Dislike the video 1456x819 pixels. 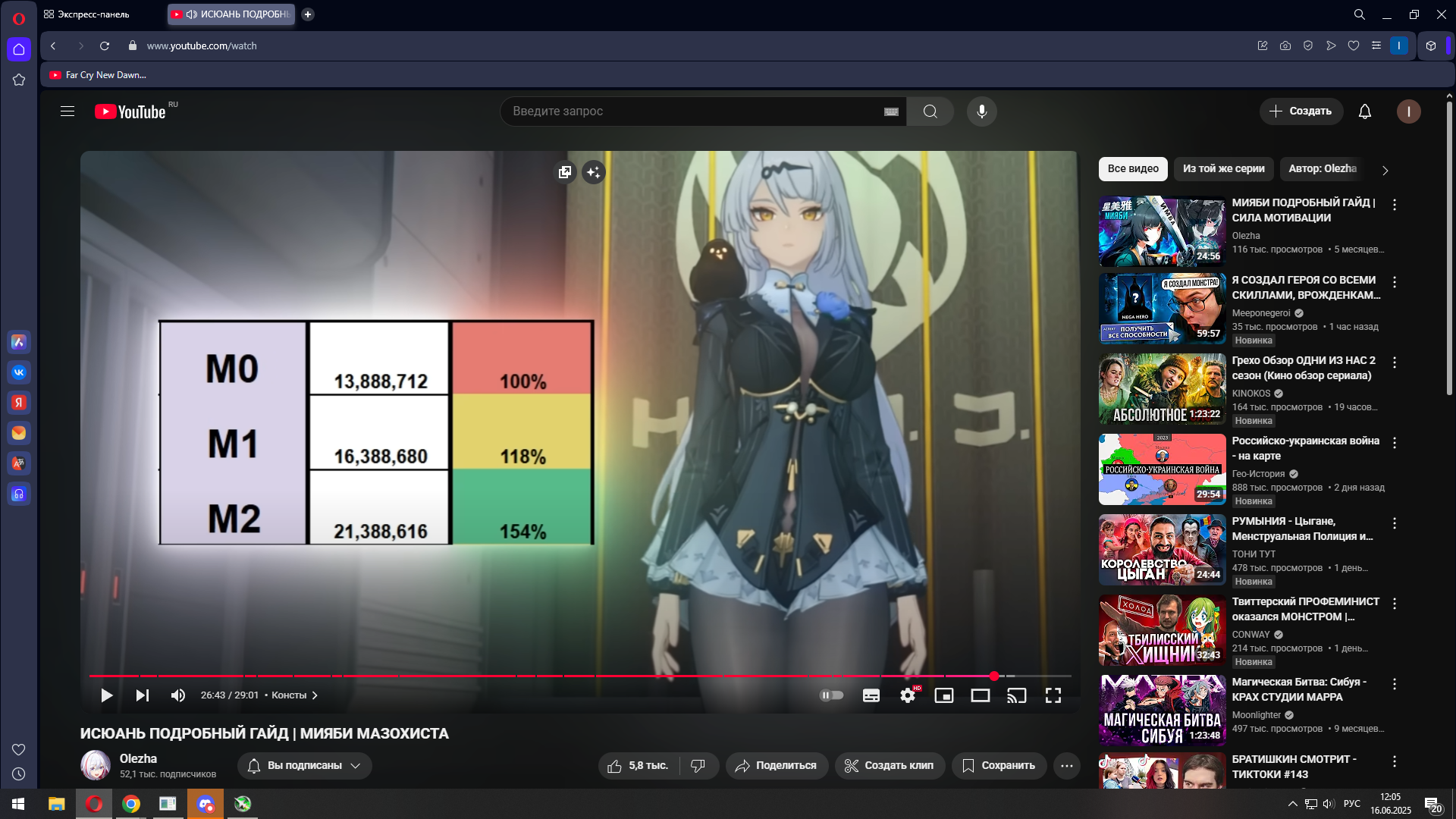[698, 766]
